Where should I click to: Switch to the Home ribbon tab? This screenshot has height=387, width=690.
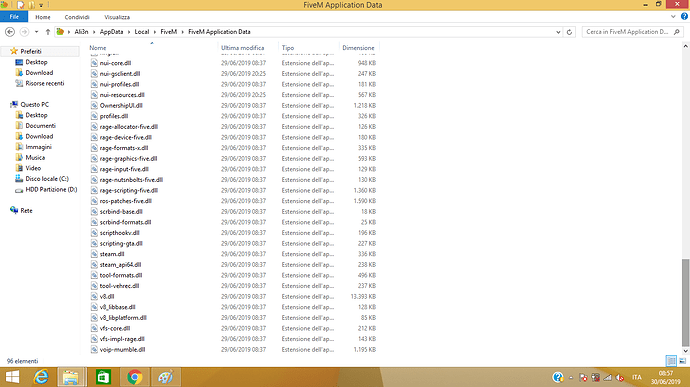click(43, 17)
